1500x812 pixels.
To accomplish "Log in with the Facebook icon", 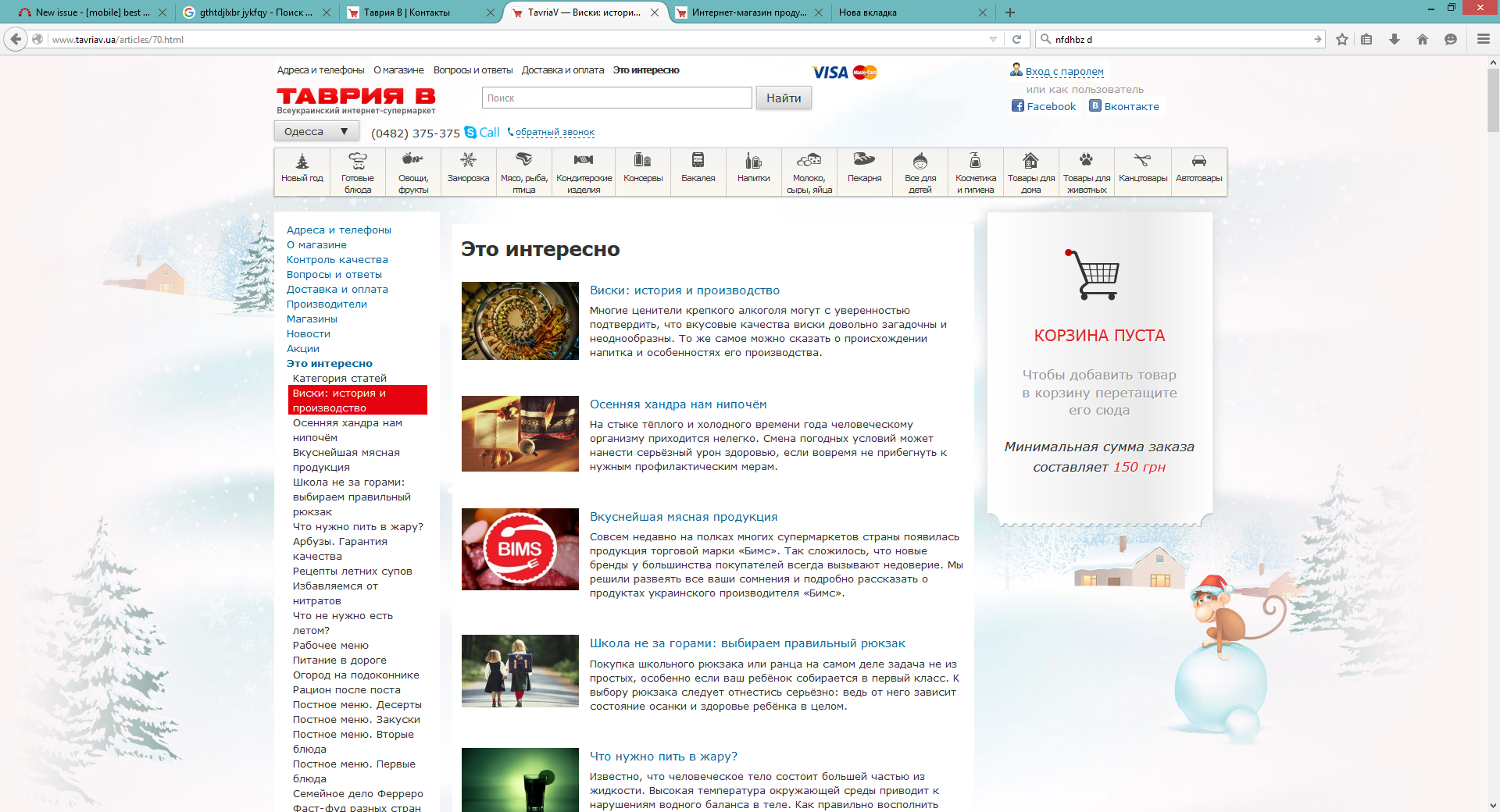I will pyautogui.click(x=1017, y=106).
